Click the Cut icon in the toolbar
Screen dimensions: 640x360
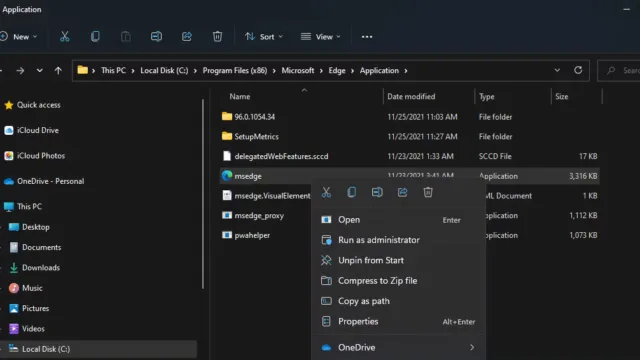(64, 37)
